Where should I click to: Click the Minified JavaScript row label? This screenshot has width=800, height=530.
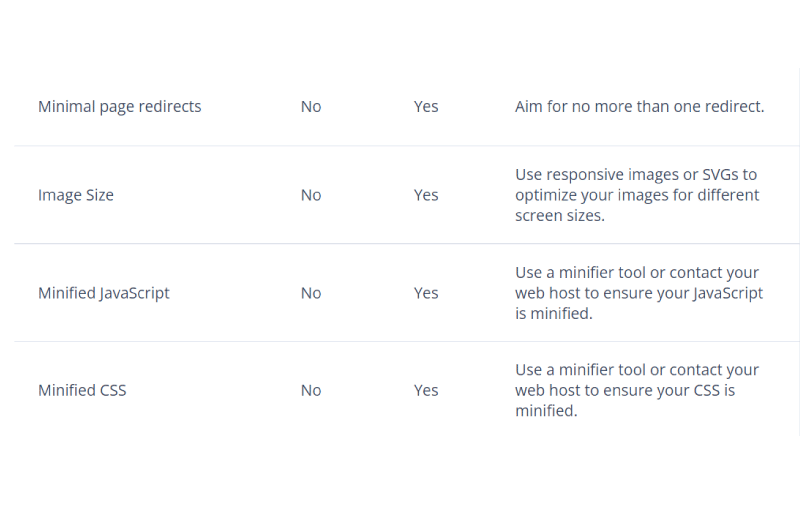coord(104,293)
